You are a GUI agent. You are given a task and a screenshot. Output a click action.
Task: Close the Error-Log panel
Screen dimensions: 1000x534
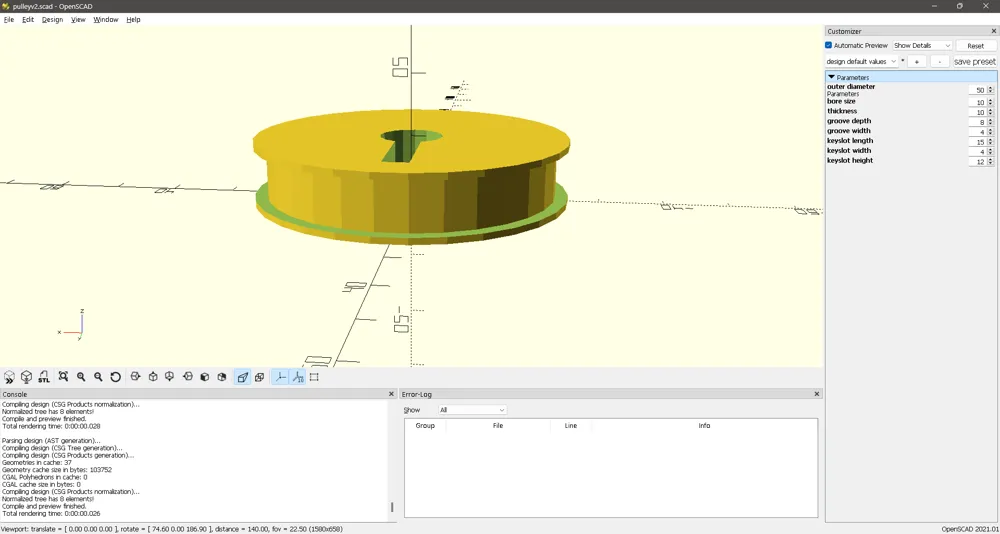click(817, 394)
